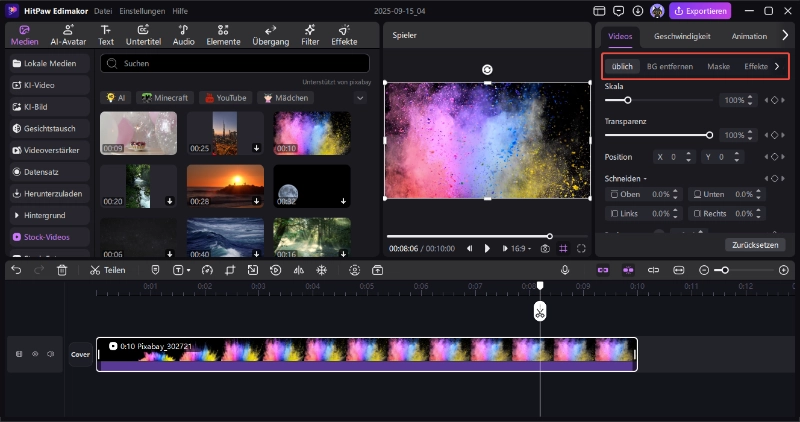Open the Effekte tab in top toolbar

click(x=344, y=35)
